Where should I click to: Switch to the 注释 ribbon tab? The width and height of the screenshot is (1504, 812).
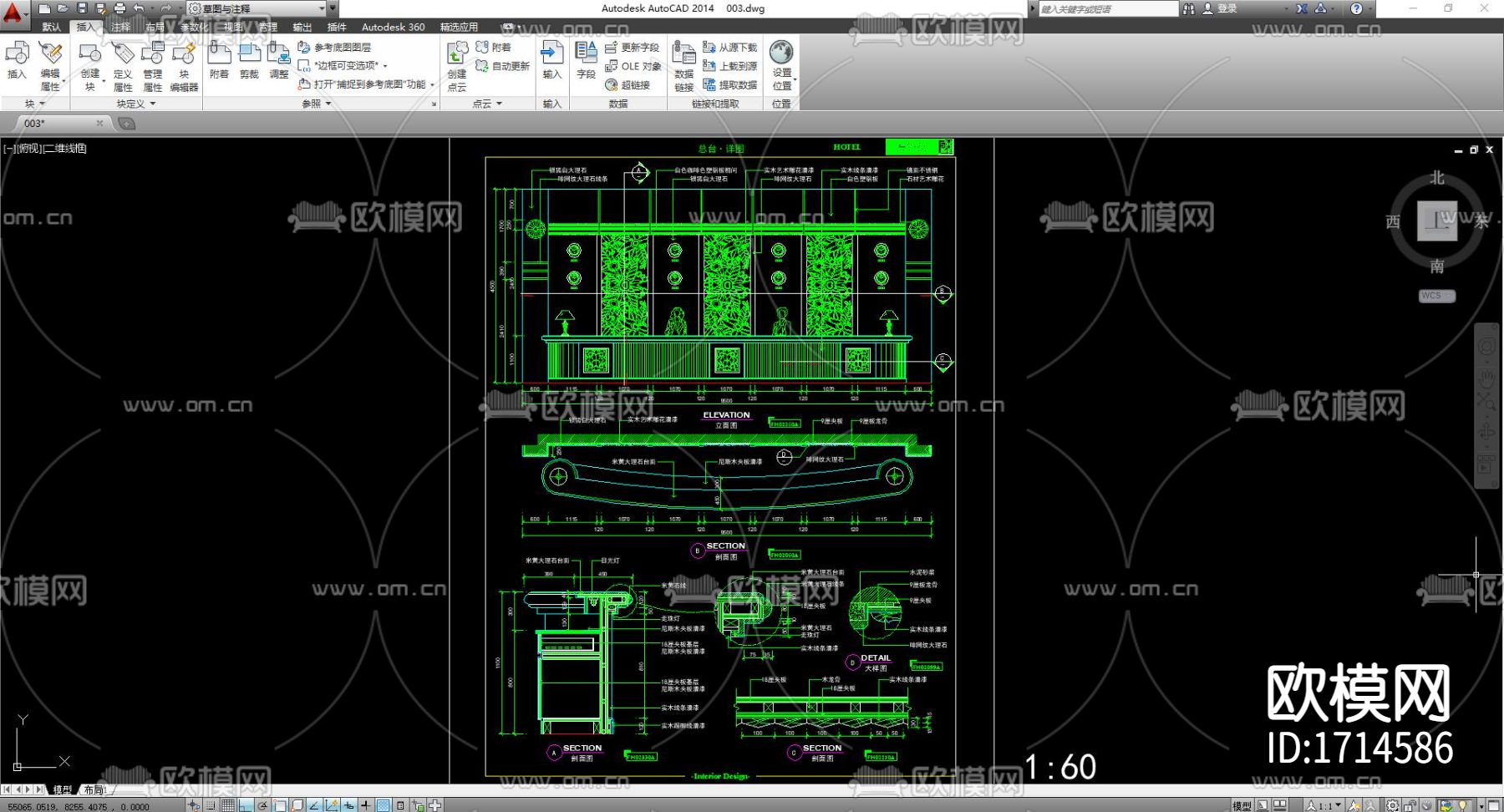coord(121,27)
